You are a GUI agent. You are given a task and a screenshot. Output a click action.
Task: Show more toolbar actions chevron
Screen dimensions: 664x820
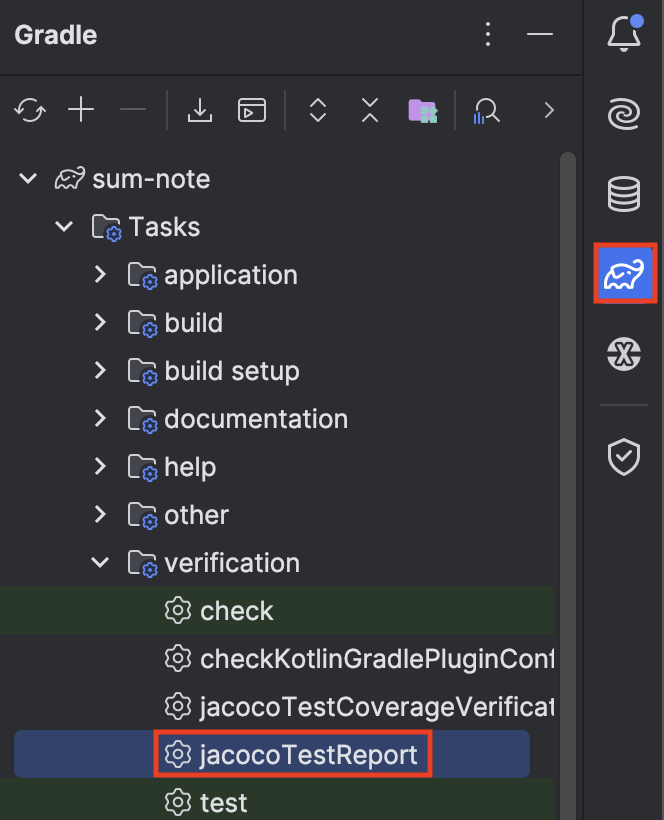[548, 110]
